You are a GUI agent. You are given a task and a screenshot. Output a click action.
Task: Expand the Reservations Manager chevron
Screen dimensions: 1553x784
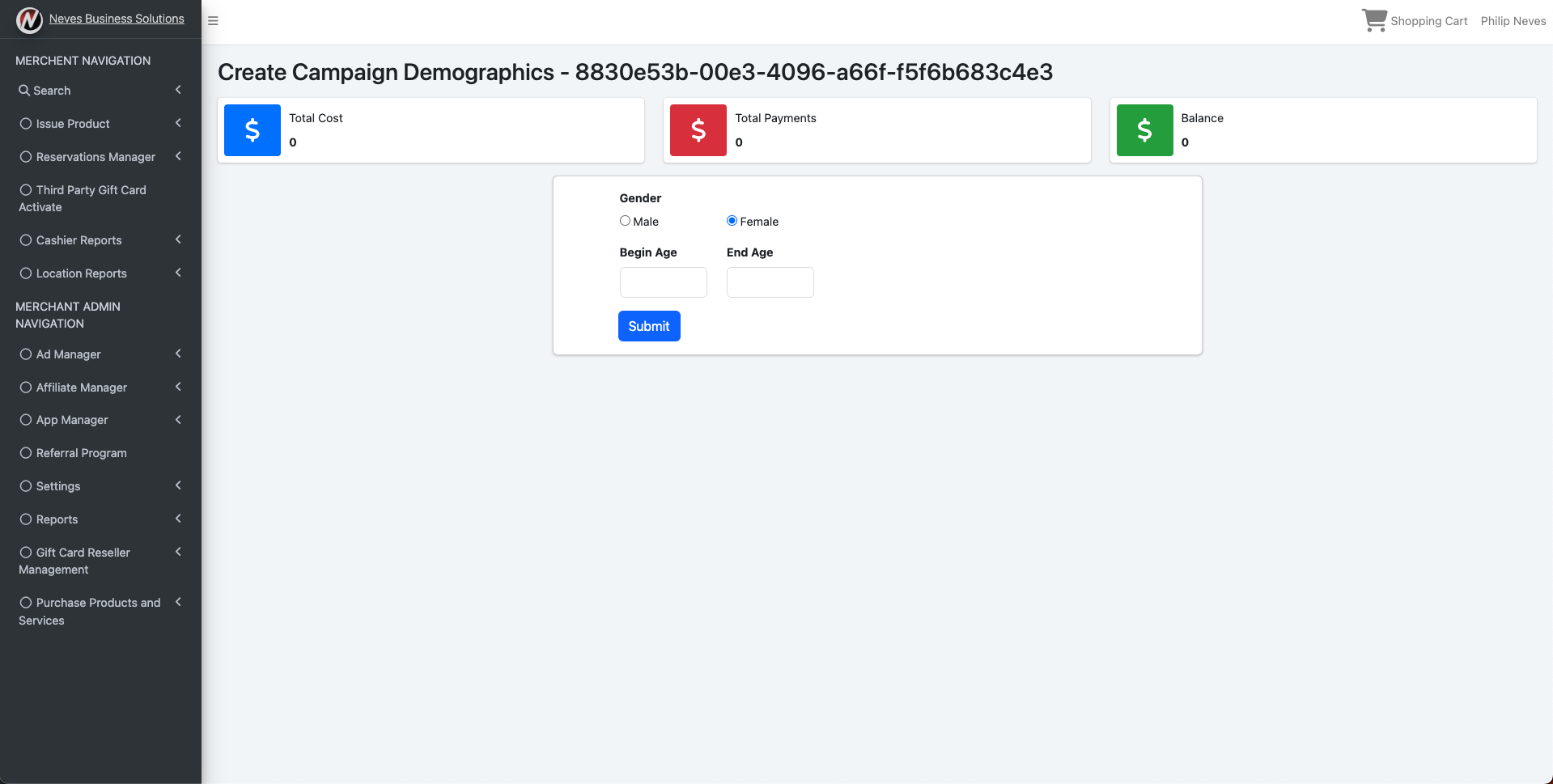click(178, 156)
